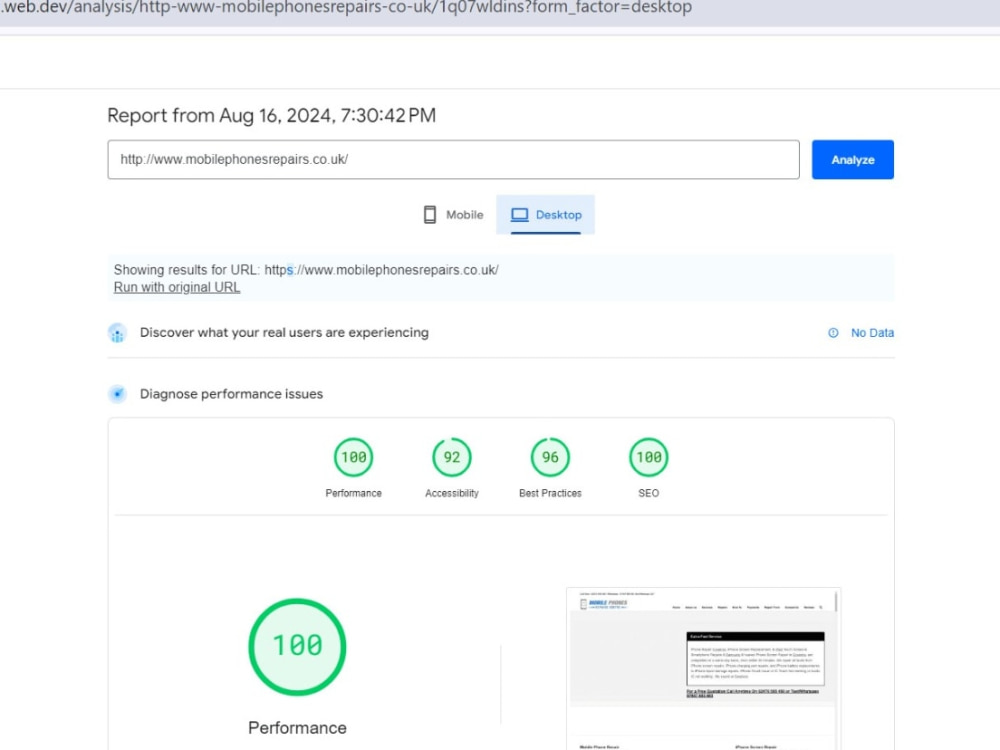Click the report date heading text

point(272,115)
